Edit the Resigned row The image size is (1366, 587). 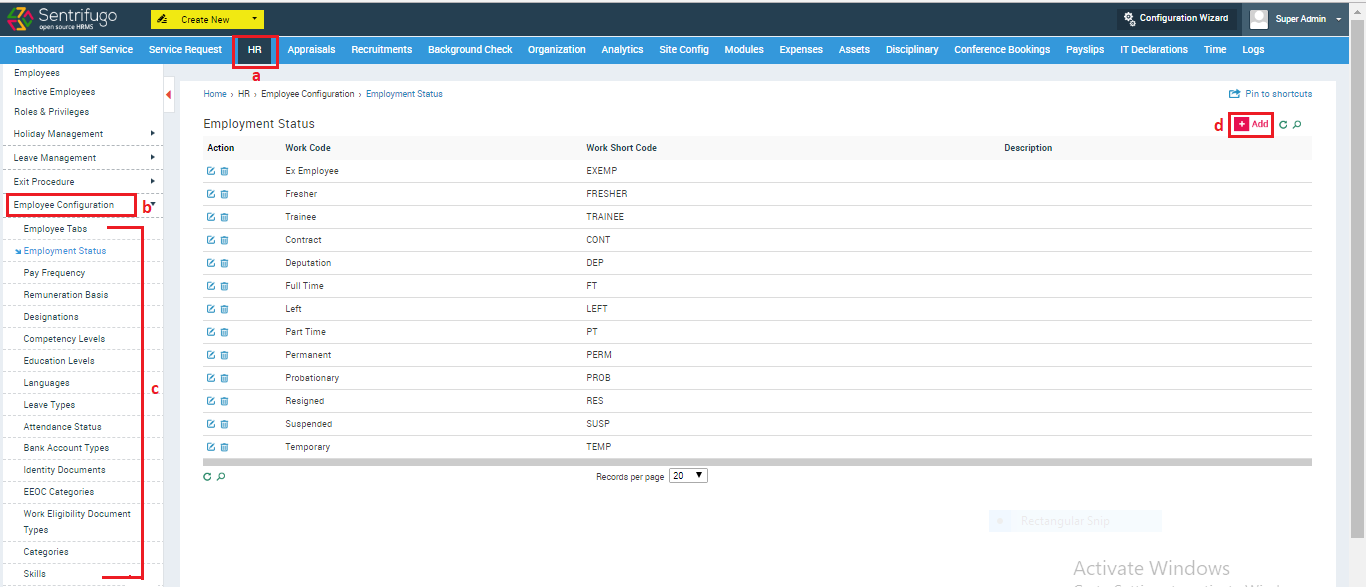pos(211,401)
